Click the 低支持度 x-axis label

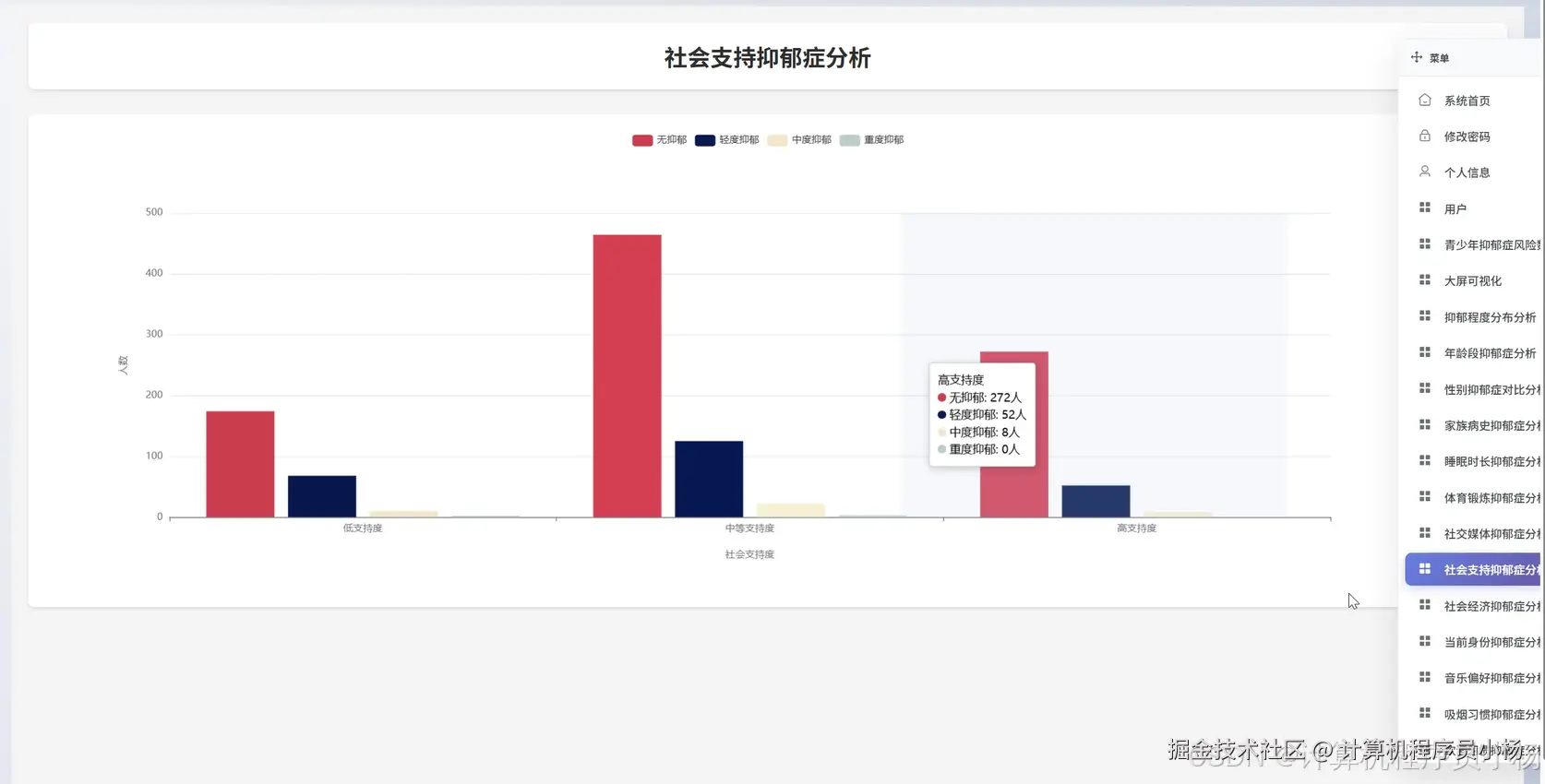coord(363,529)
